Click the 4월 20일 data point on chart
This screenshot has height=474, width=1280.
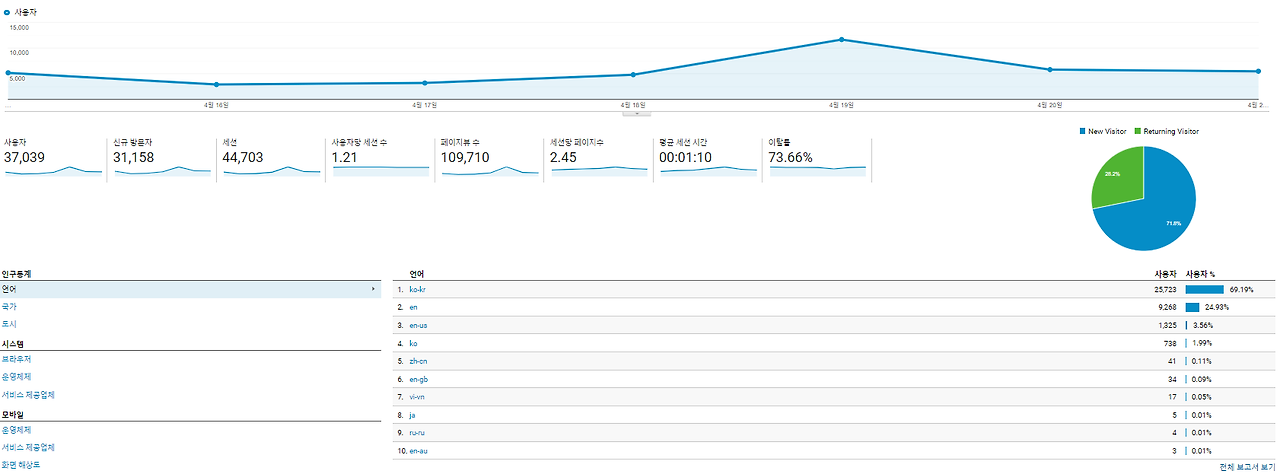(1049, 69)
